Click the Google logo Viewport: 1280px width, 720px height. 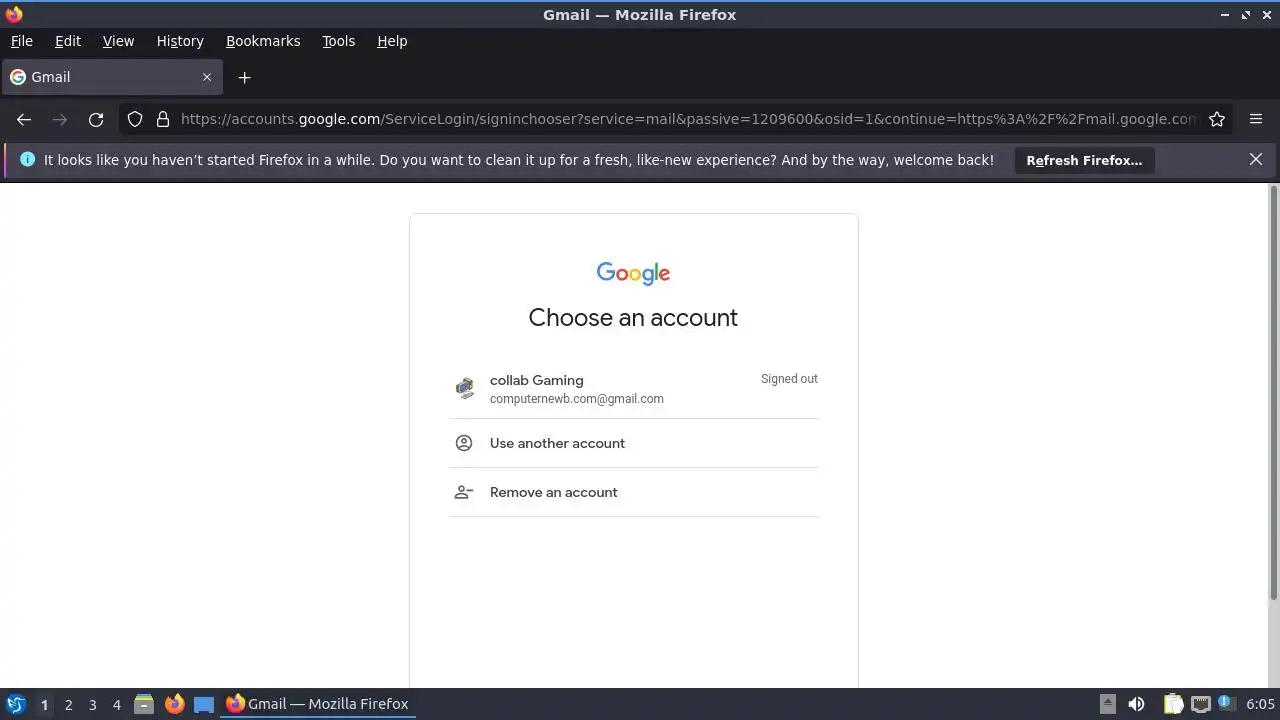click(633, 273)
